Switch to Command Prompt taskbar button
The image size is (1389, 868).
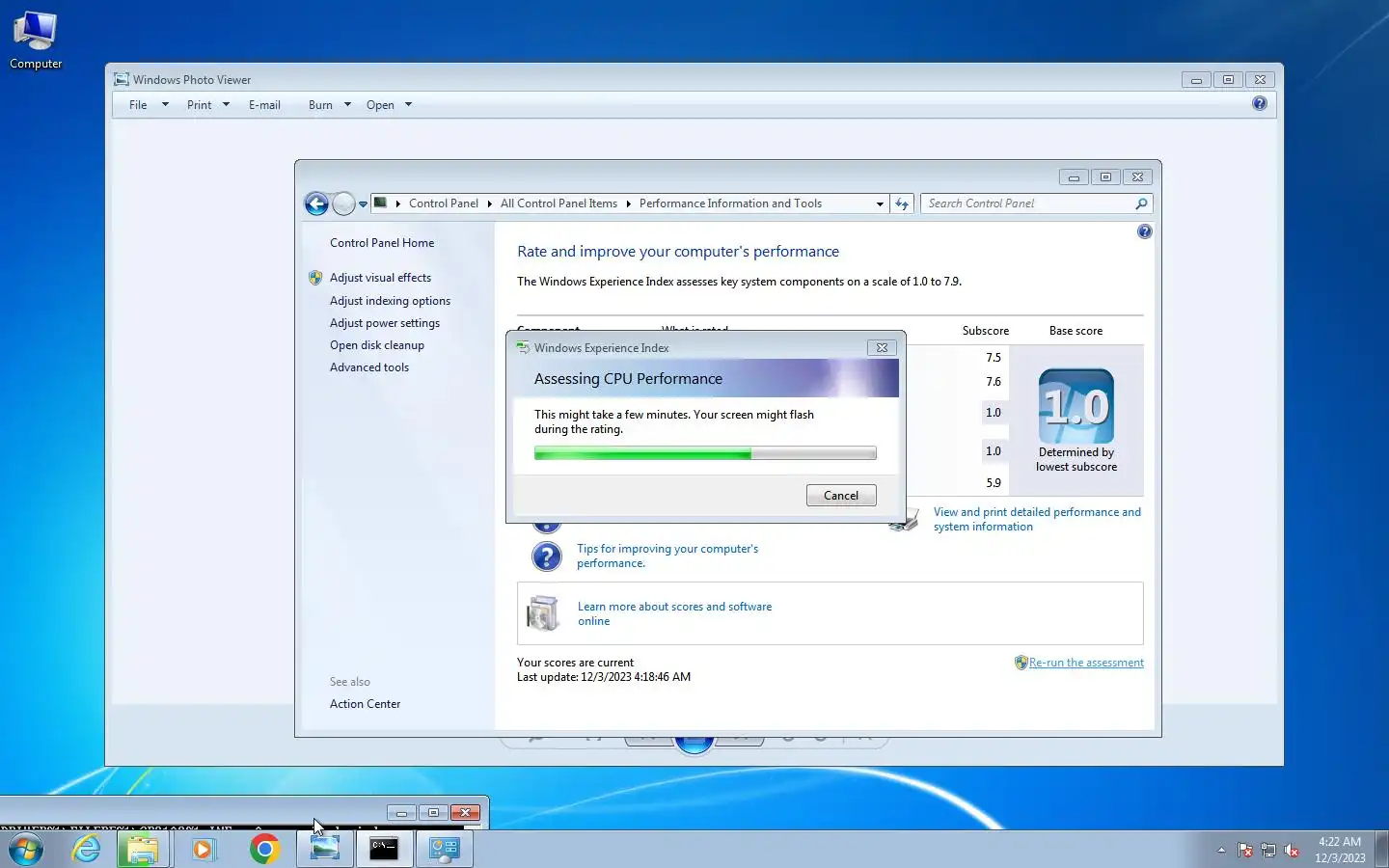tap(384, 849)
